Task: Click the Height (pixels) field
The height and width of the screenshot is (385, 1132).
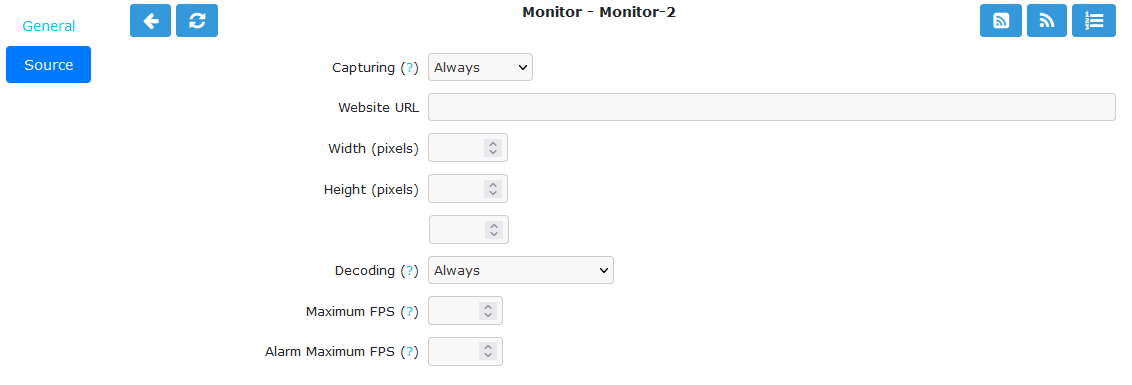Action: 468,189
